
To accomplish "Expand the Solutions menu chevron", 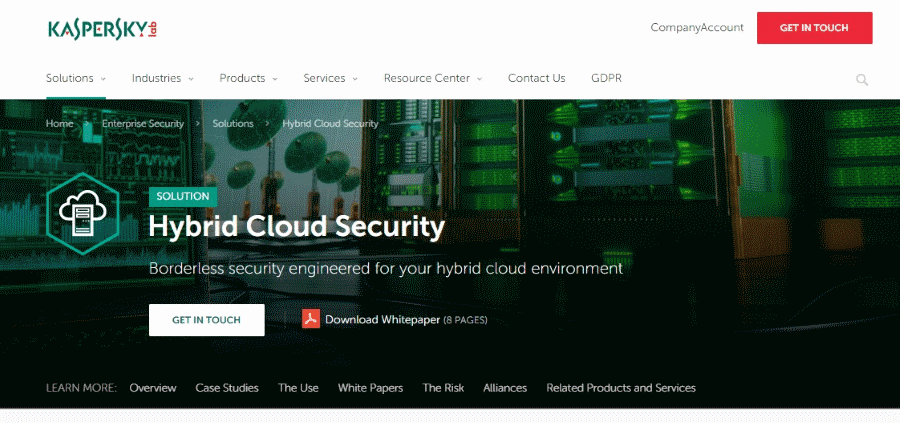I will pyautogui.click(x=103, y=79).
